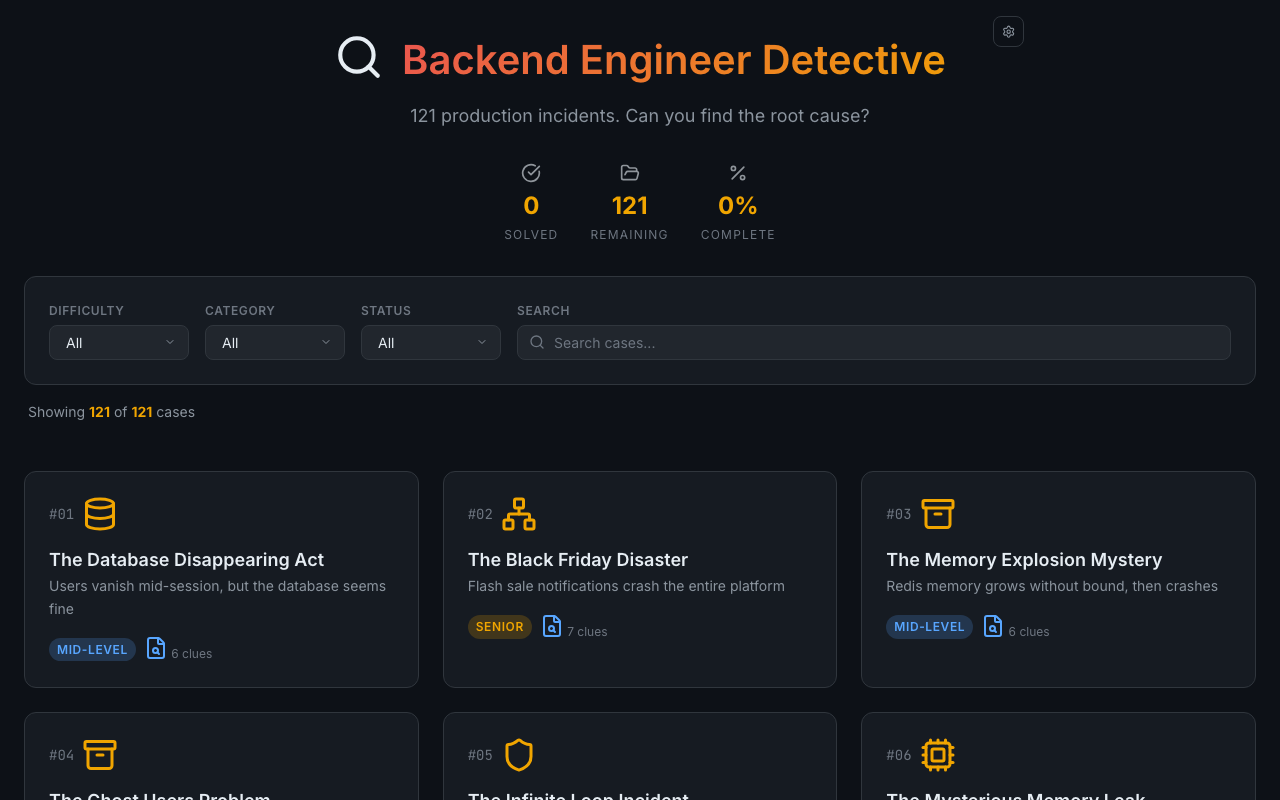1280x800 pixels.
Task: Click the clues magnifier icon on case #02
Action: click(551, 625)
